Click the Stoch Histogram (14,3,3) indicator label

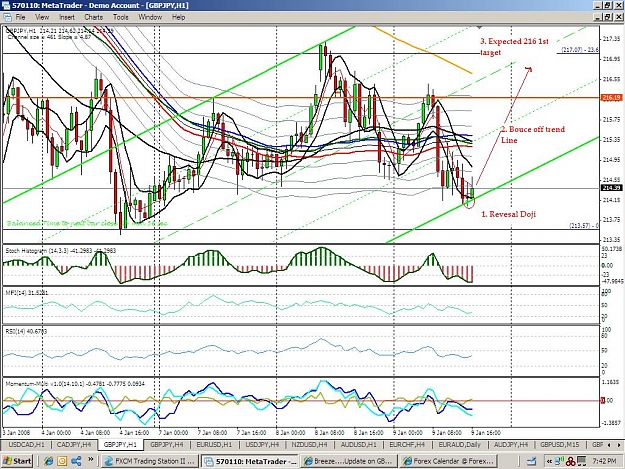pyautogui.click(x=60, y=251)
